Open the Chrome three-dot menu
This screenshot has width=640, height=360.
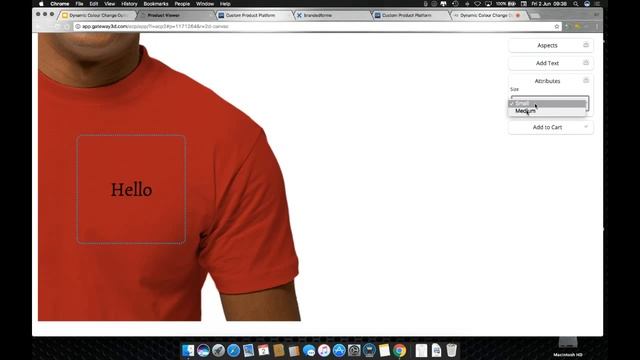point(597,27)
